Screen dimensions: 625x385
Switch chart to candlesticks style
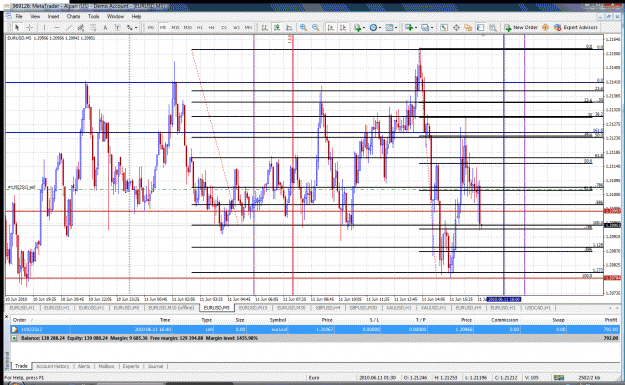click(277, 28)
